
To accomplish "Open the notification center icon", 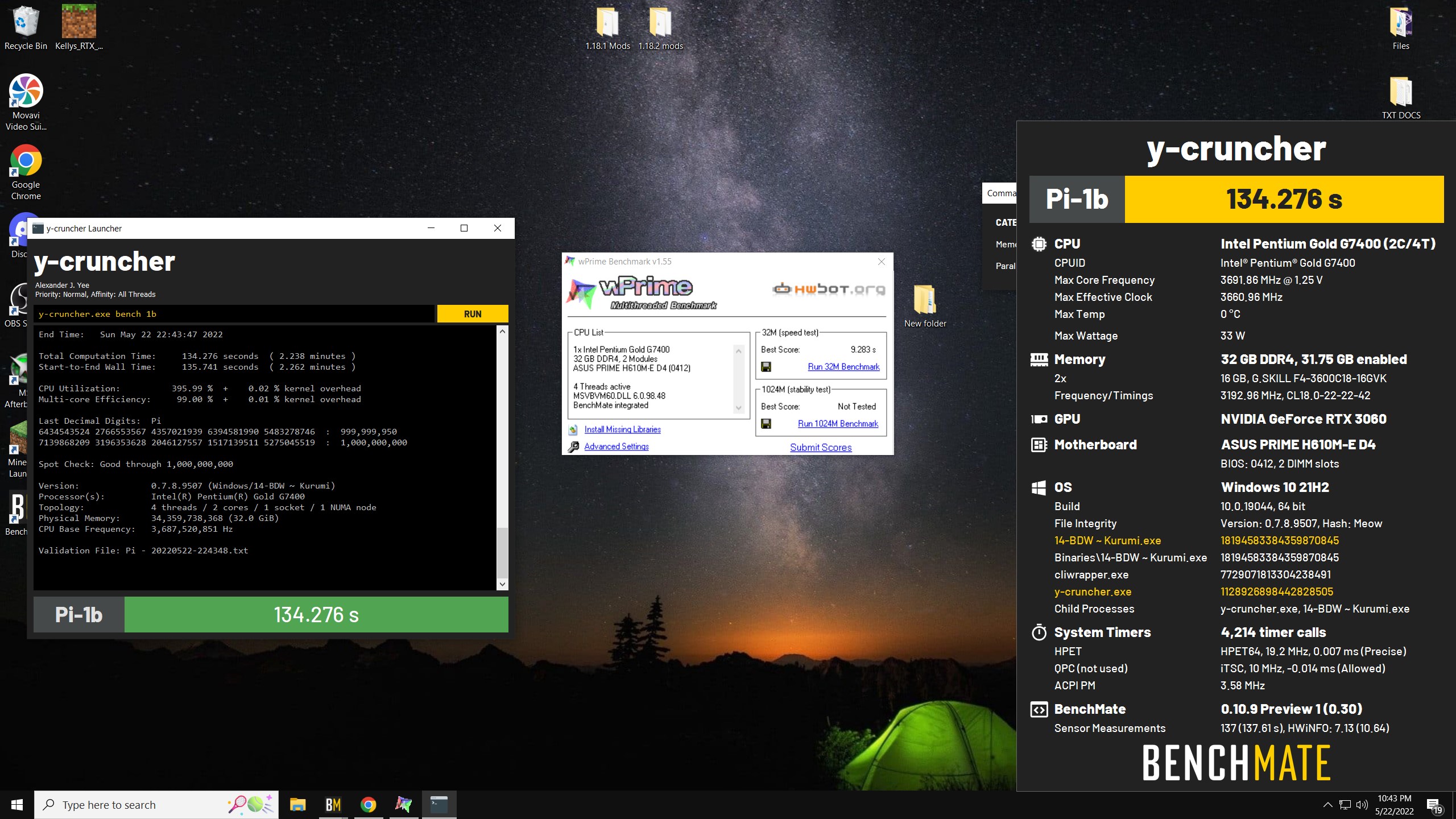I will click(x=1434, y=805).
